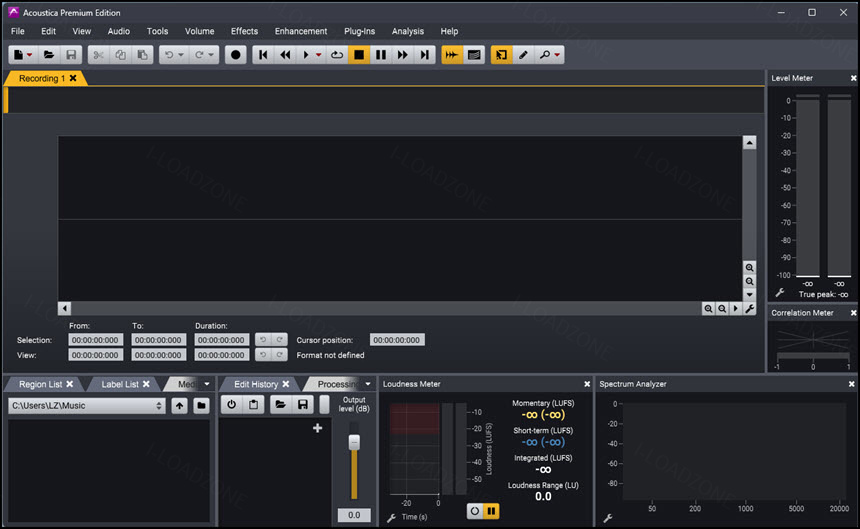860x529 pixels.
Task: Pause playback with the Pause button
Action: (x=381, y=55)
